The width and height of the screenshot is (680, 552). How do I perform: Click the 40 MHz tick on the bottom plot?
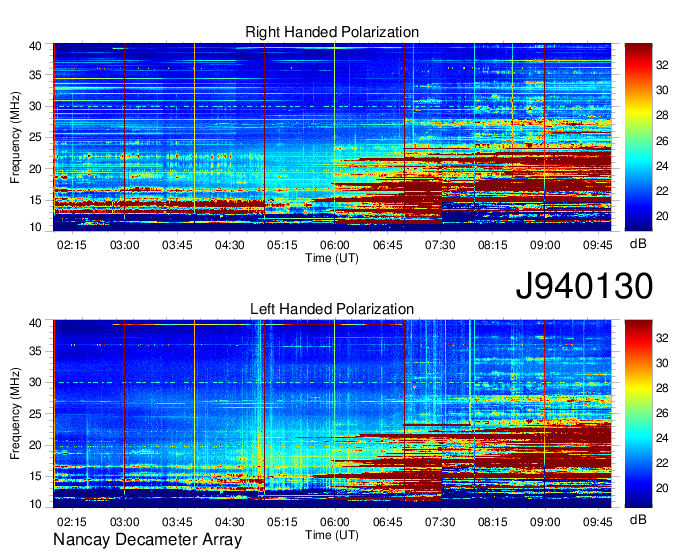tap(35, 323)
